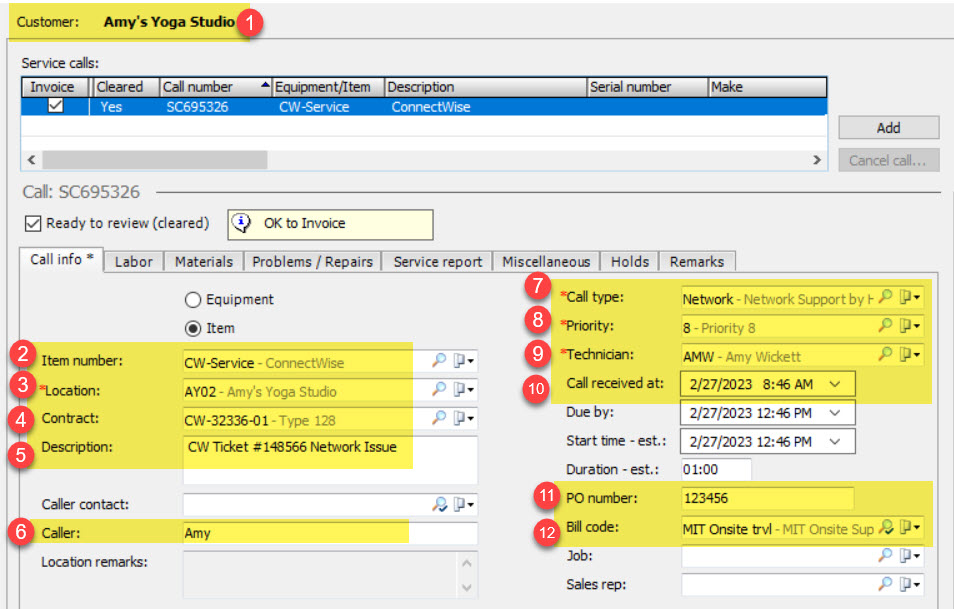Open Call type document dropdown

[x=910, y=297]
